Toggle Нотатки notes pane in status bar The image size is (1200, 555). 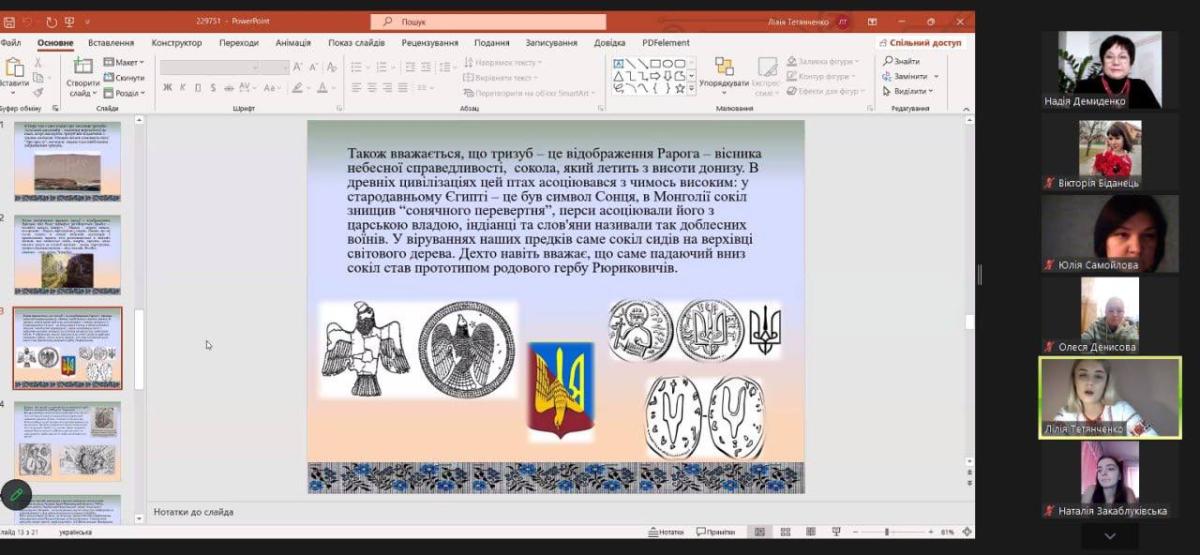pyautogui.click(x=666, y=532)
